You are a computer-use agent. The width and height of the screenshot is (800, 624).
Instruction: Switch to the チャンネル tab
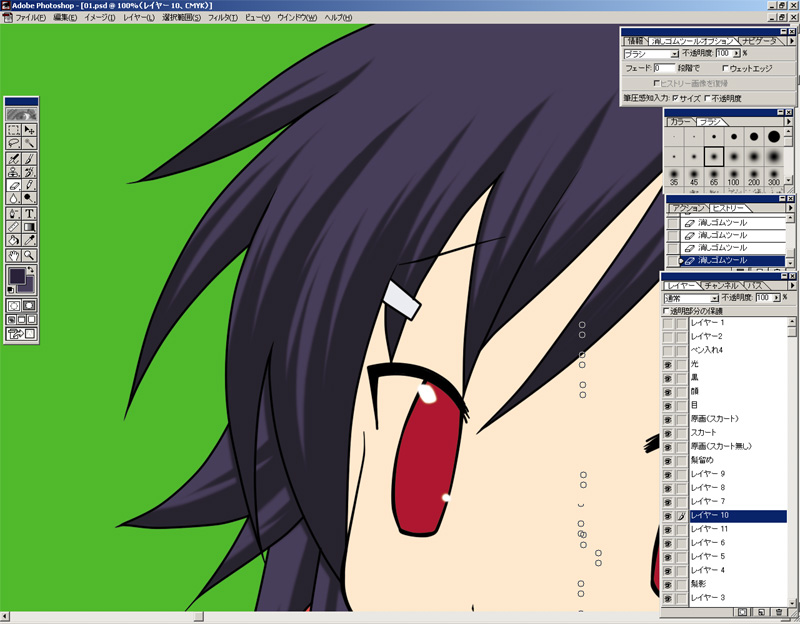coord(721,286)
